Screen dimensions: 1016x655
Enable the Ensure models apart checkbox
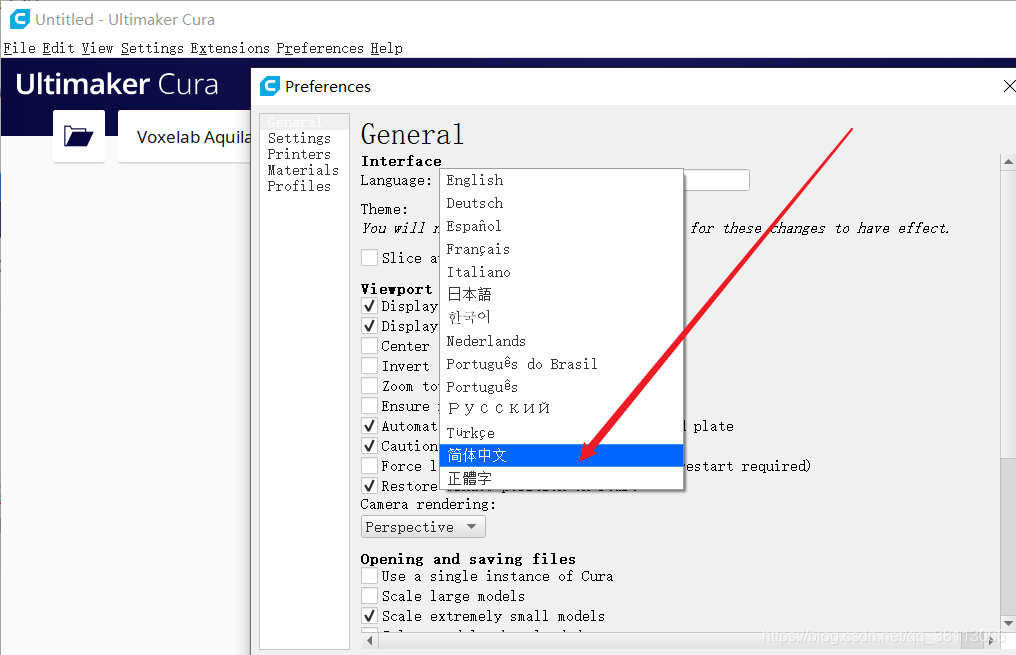tap(369, 406)
